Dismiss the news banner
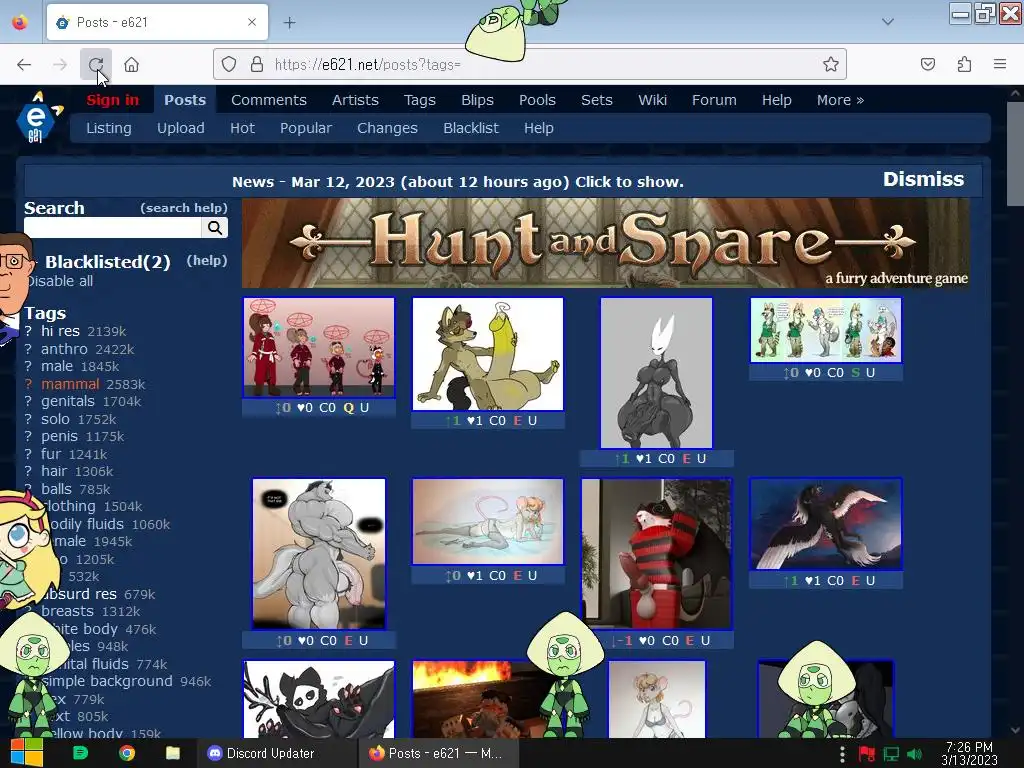Viewport: 1024px width, 768px height. [x=923, y=179]
